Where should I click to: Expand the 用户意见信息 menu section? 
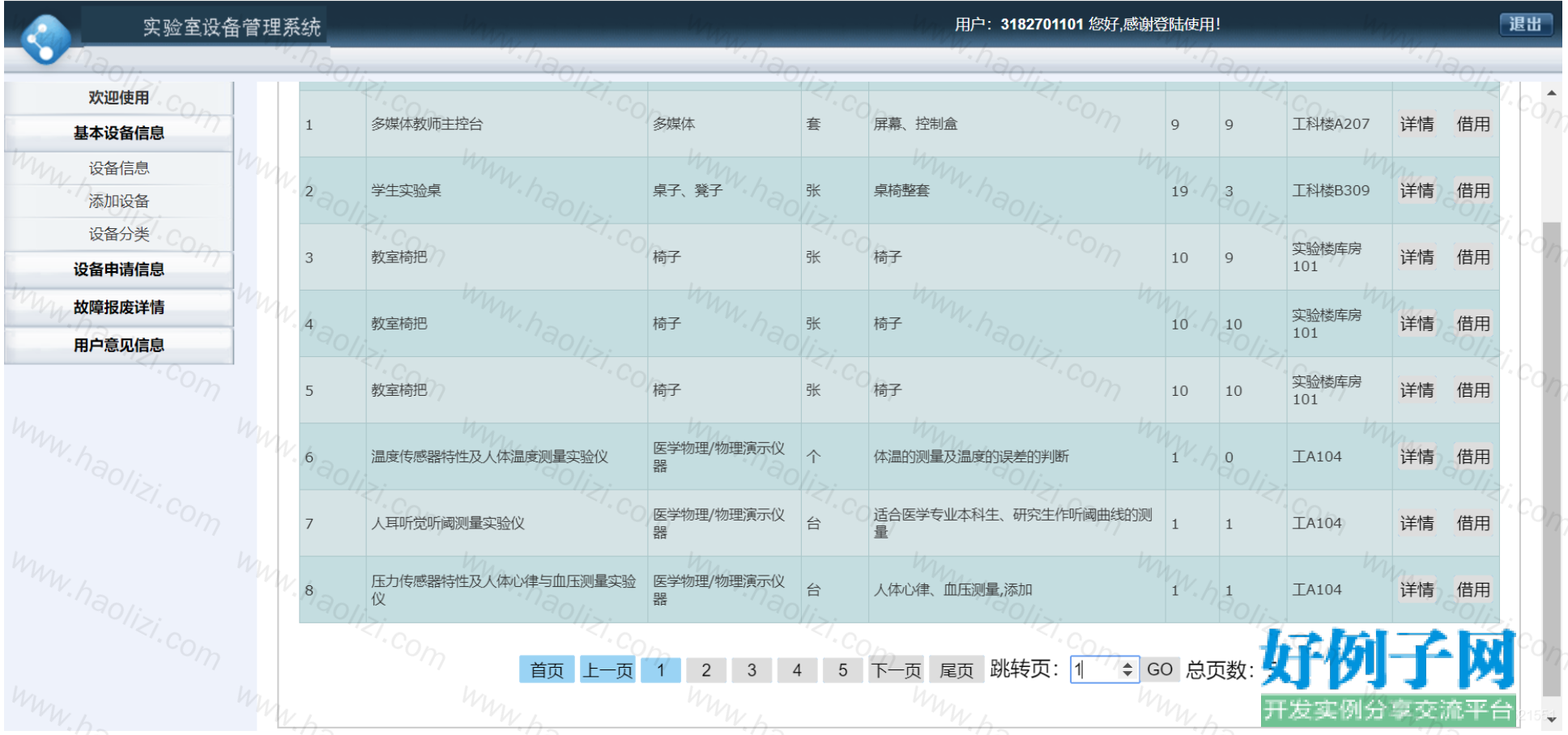pyautogui.click(x=118, y=346)
